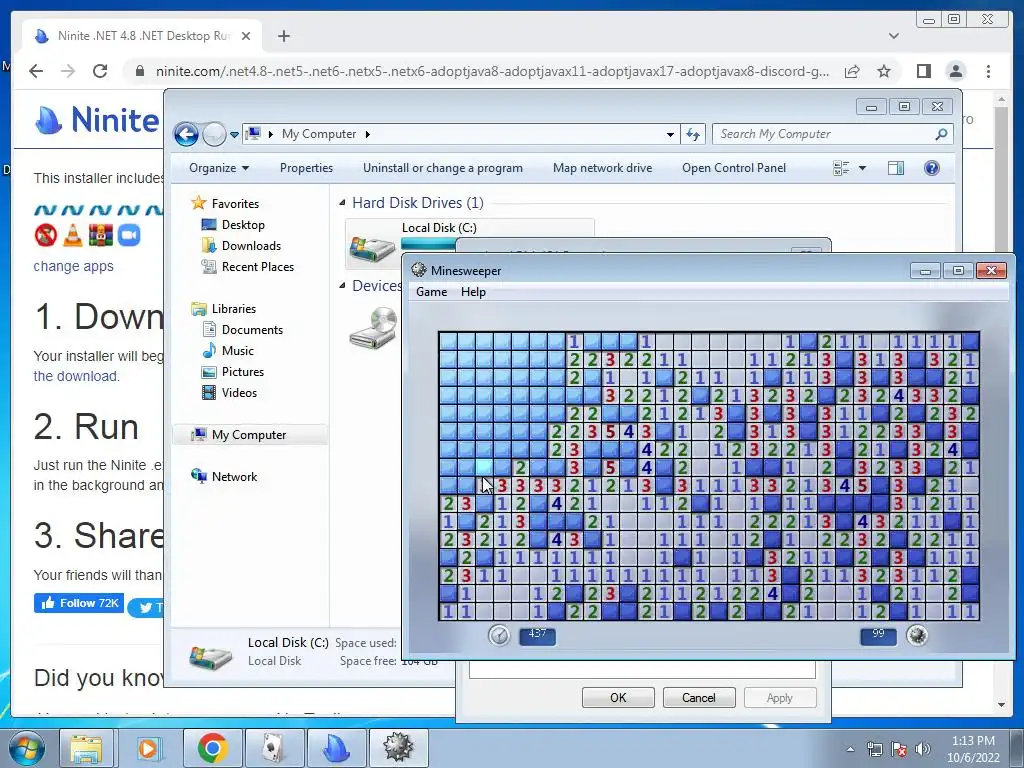The width and height of the screenshot is (1024, 768).
Task: Click the Zoom icon on Ninite page
Action: 129,235
